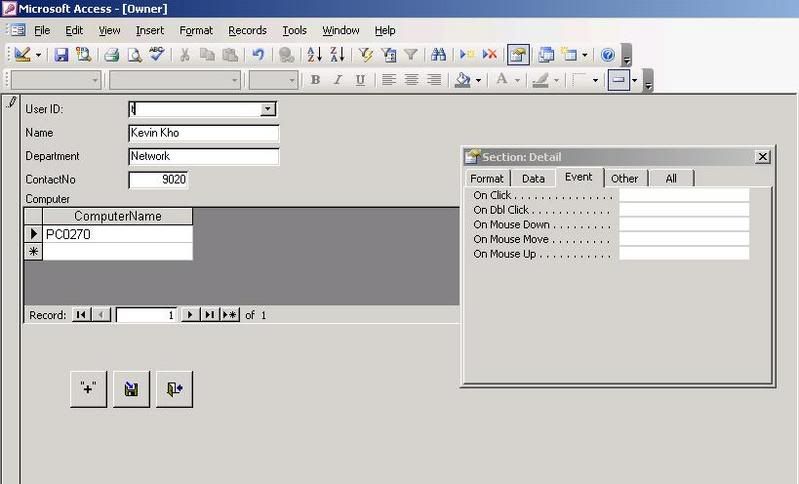Open the Special Effect dropdown arrow

[634, 80]
